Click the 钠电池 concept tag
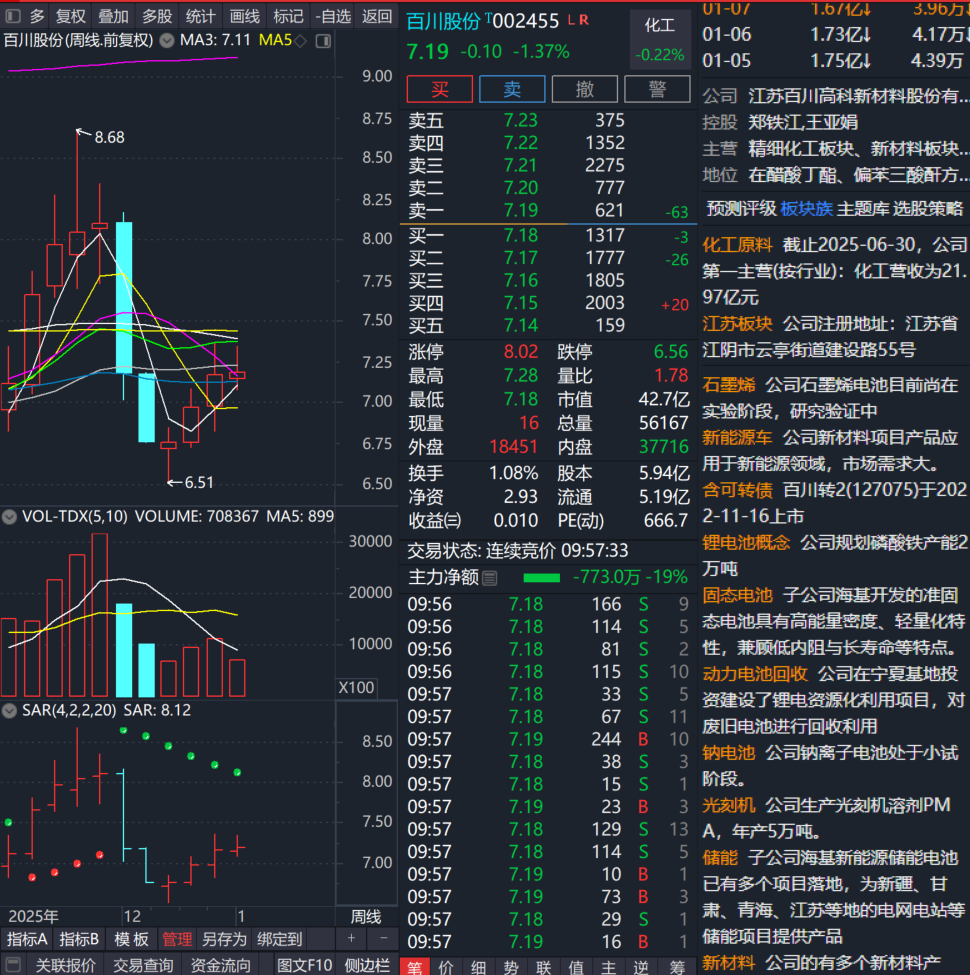970x975 pixels. coord(729,753)
